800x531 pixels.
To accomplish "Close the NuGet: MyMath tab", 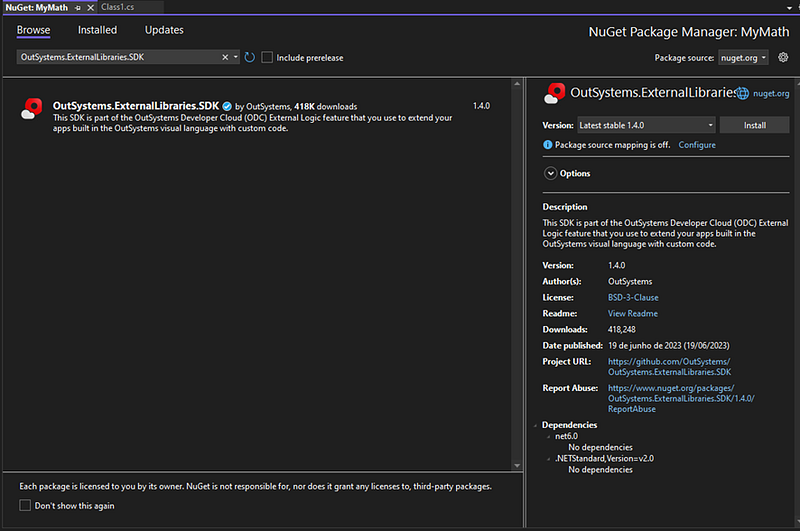I will [x=90, y=8].
